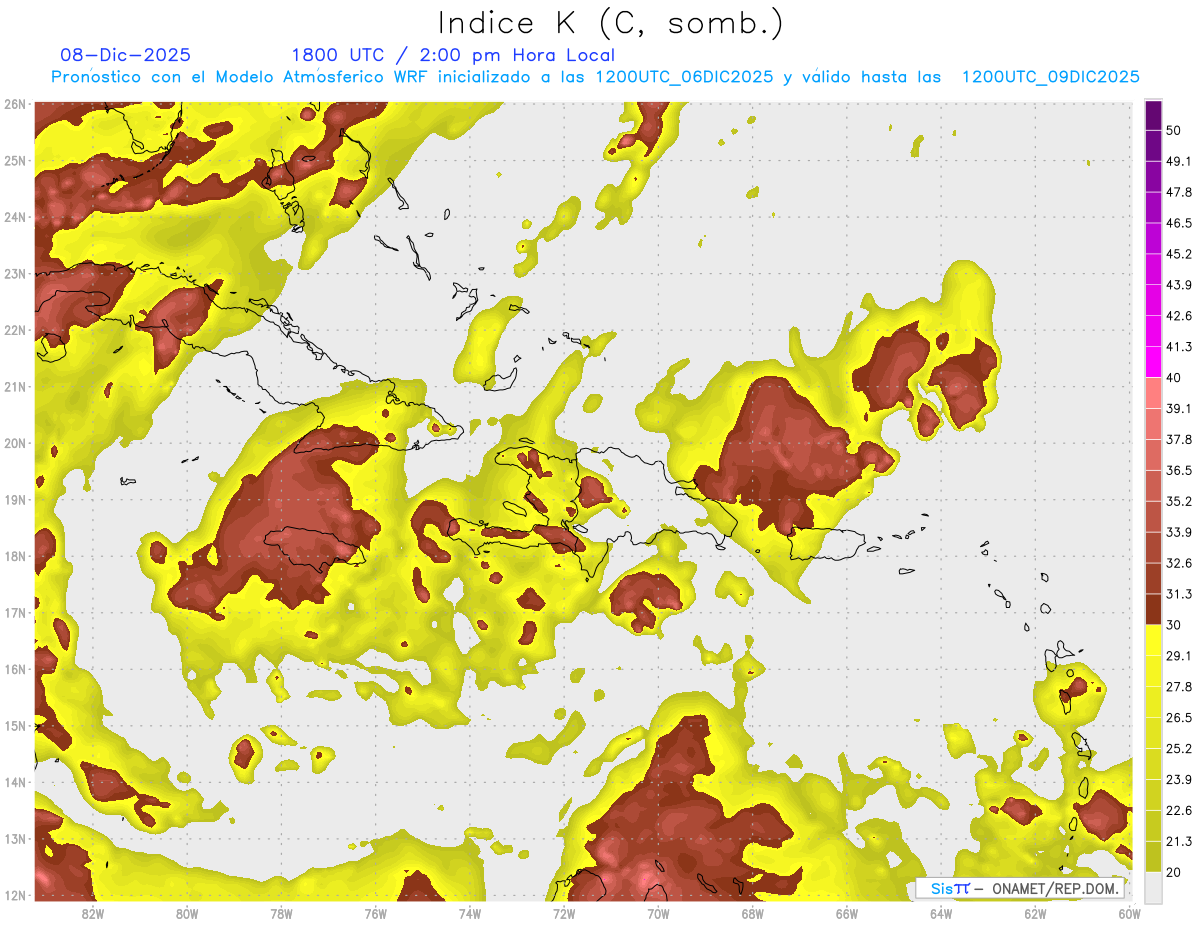Click the legend value "37.8"
The height and width of the screenshot is (927, 1200).
click(x=1178, y=440)
